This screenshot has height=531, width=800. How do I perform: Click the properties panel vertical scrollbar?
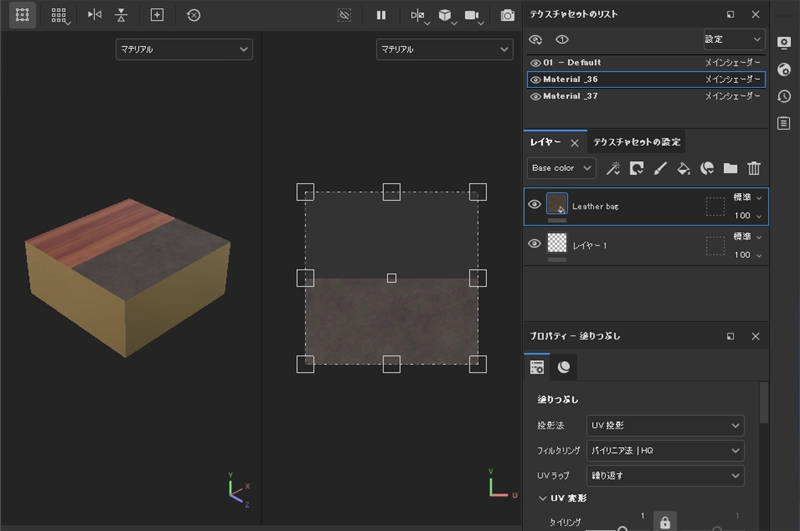[764, 403]
